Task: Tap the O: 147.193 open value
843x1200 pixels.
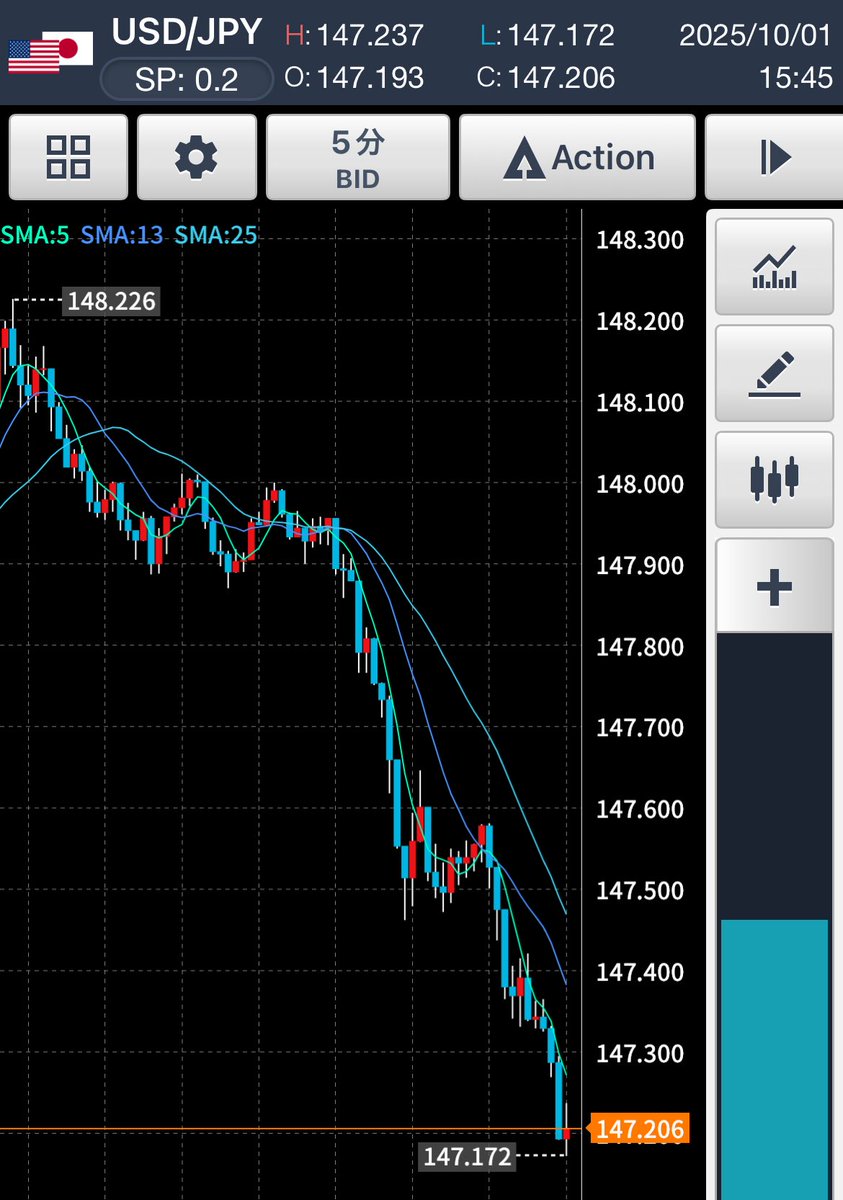Action: (355, 77)
